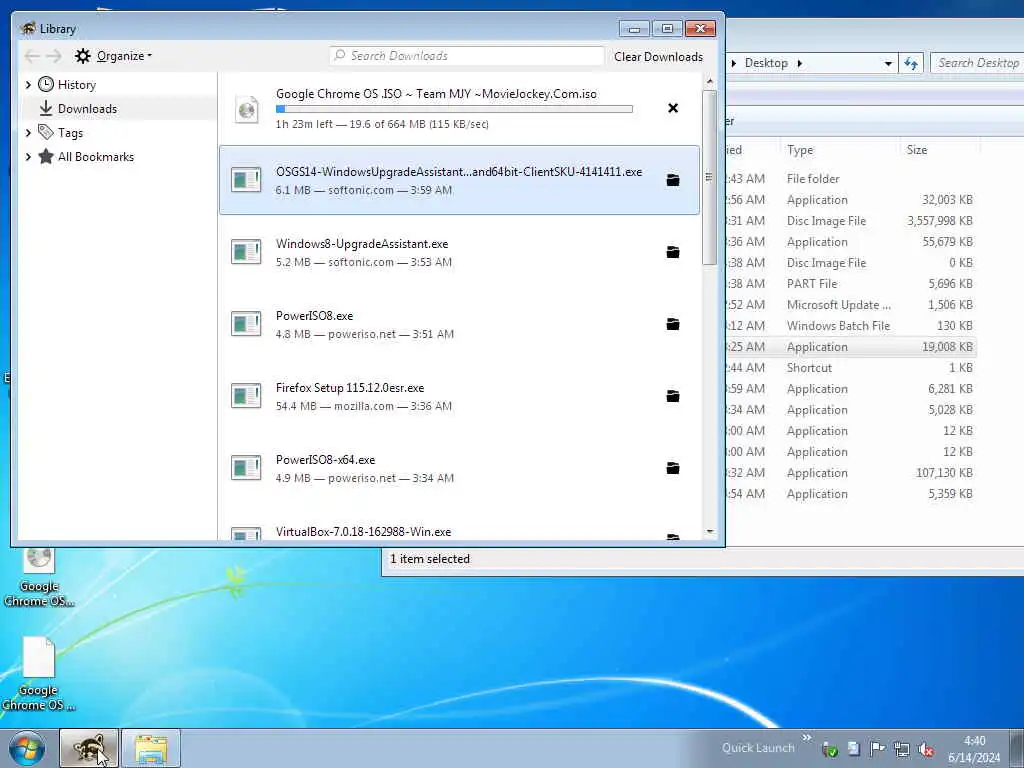The width and height of the screenshot is (1024, 768).
Task: Select History in the Library sidebar
Action: (76, 85)
